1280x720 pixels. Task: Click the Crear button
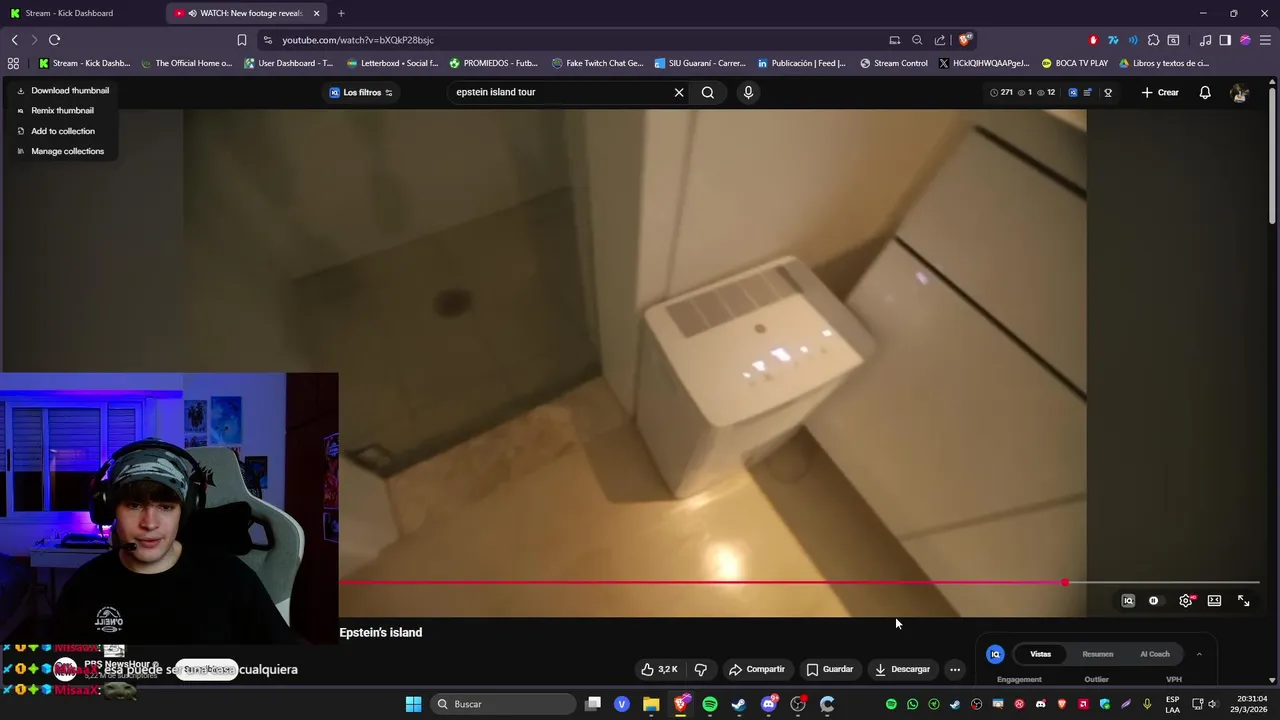(x=1160, y=92)
